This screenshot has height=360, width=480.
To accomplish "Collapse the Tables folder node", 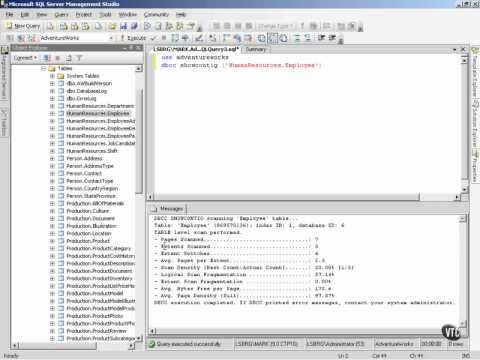I will pyautogui.click(x=43, y=69).
